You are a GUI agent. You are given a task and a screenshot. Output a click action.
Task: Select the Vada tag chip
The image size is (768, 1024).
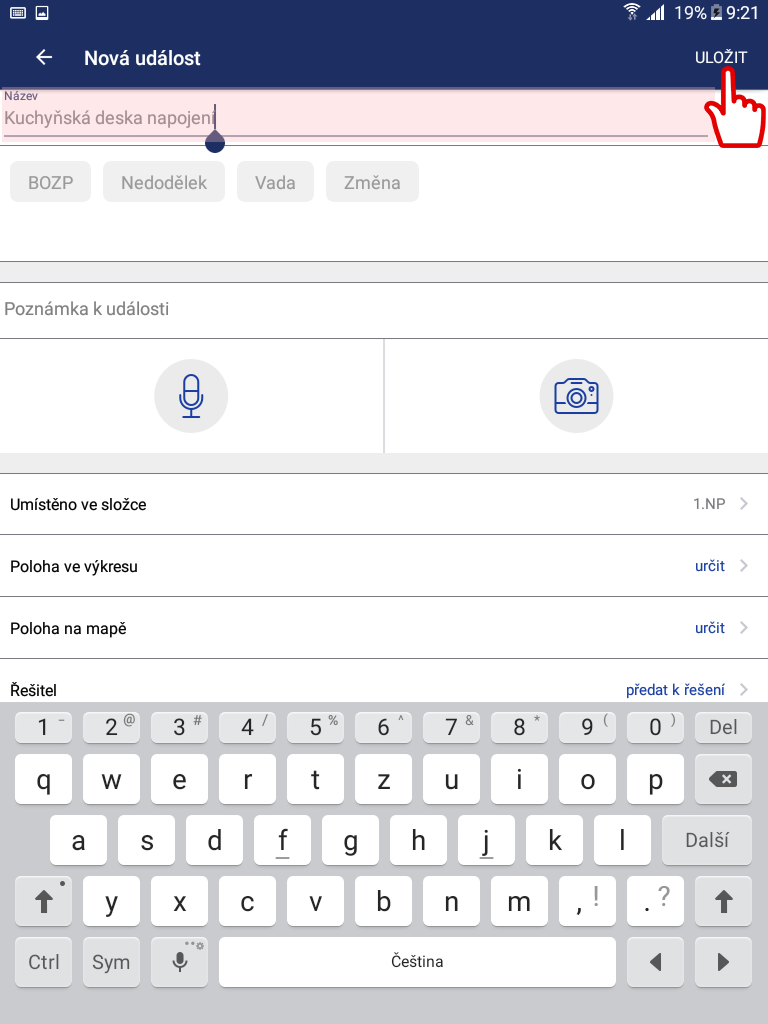[x=275, y=182]
